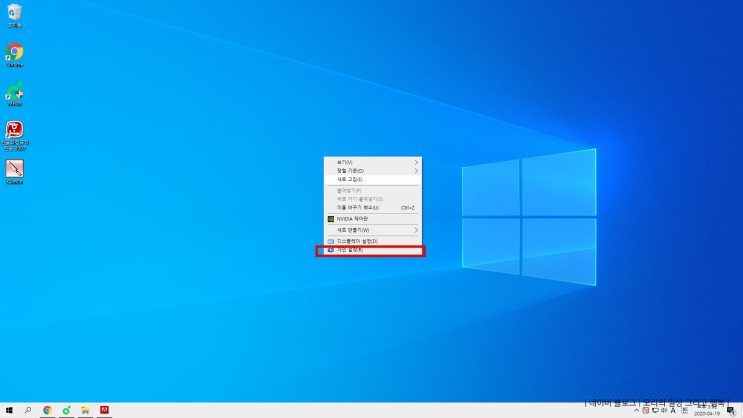
Task: Open the Action Center notifications icon
Action: pyautogui.click(x=732, y=410)
